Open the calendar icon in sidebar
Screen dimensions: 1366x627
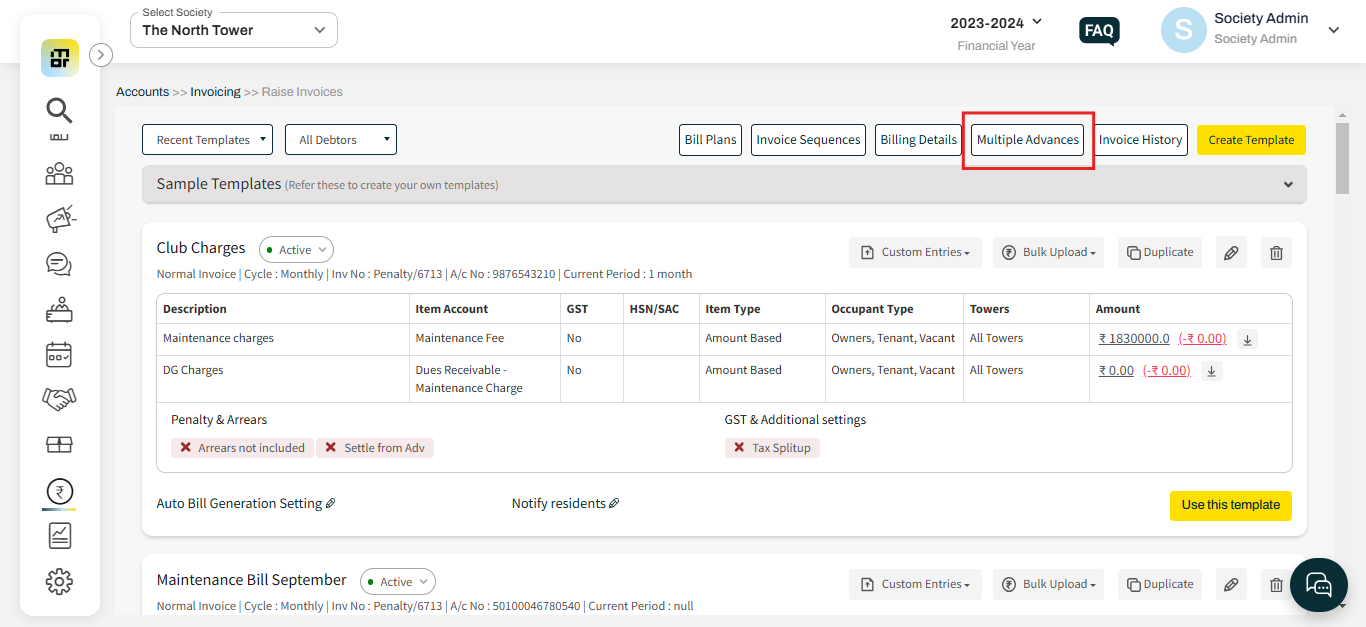[59, 354]
